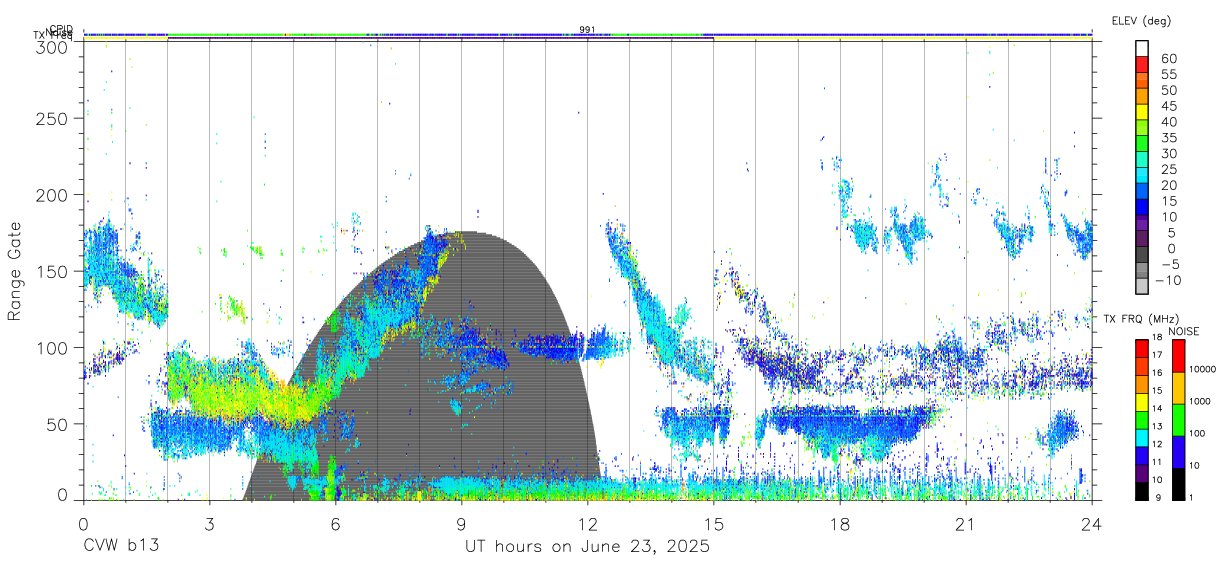
Task: Pick the black bottom segment of TX FRQ bar
Action: [1141, 489]
